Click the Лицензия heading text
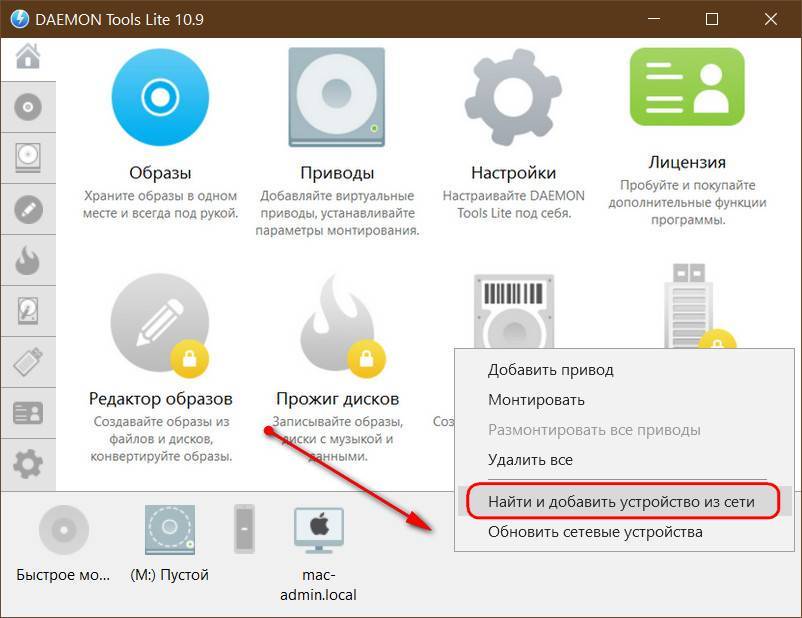Screen dimensions: 802x618 [x=687, y=162]
